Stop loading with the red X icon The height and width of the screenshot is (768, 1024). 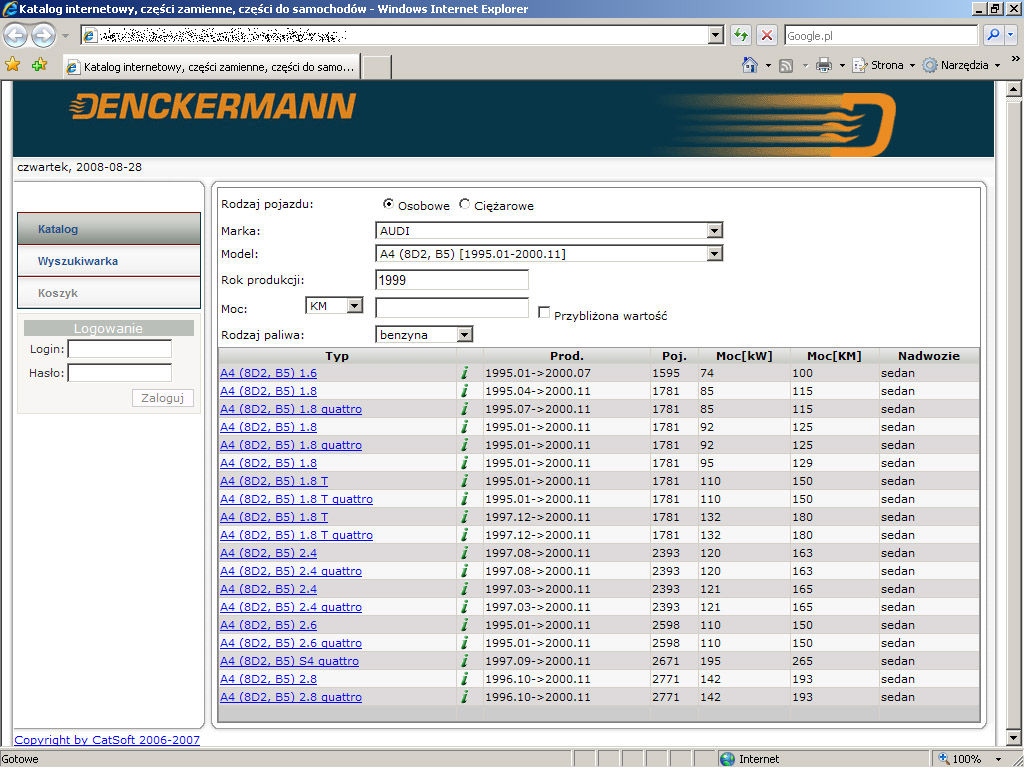click(x=767, y=35)
